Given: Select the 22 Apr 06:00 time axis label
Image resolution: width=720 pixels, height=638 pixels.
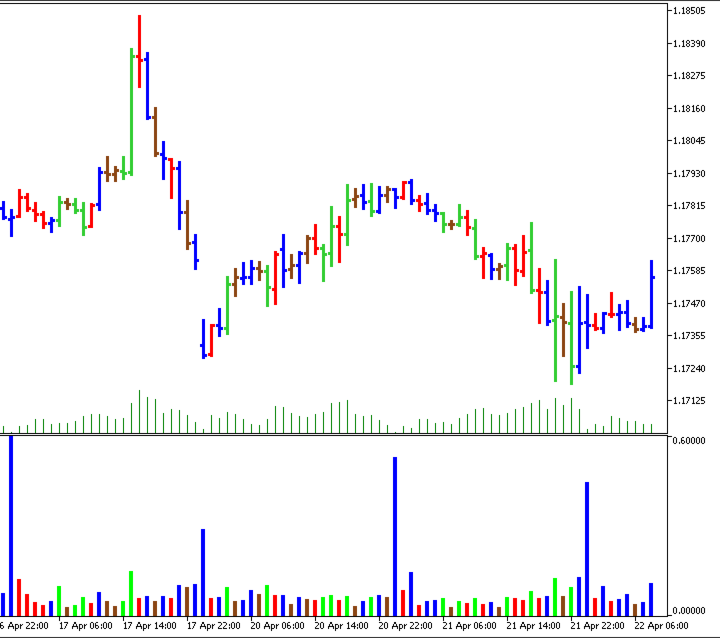Looking at the screenshot, I should click(x=662, y=626).
